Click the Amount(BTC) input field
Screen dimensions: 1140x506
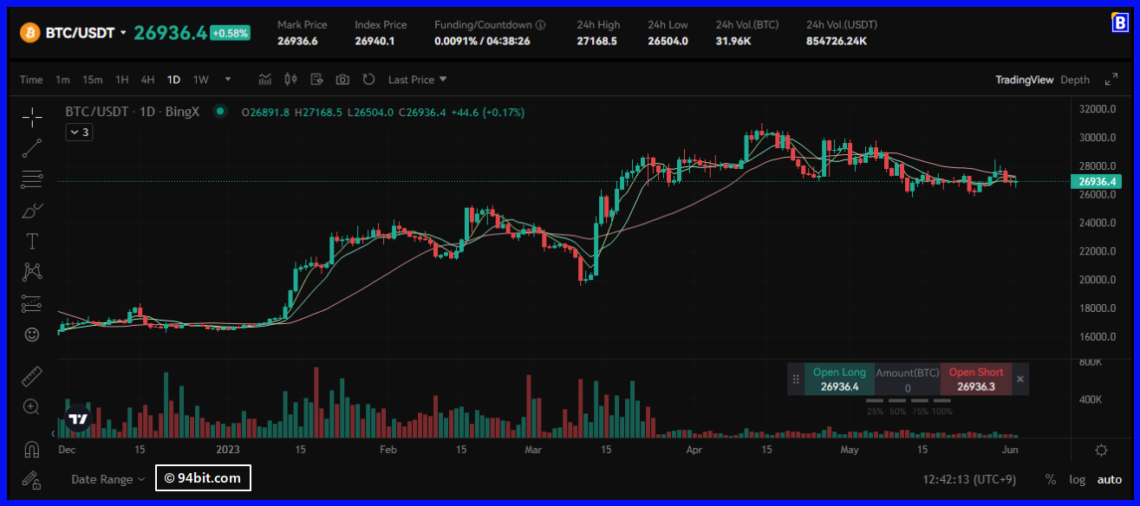[907, 387]
